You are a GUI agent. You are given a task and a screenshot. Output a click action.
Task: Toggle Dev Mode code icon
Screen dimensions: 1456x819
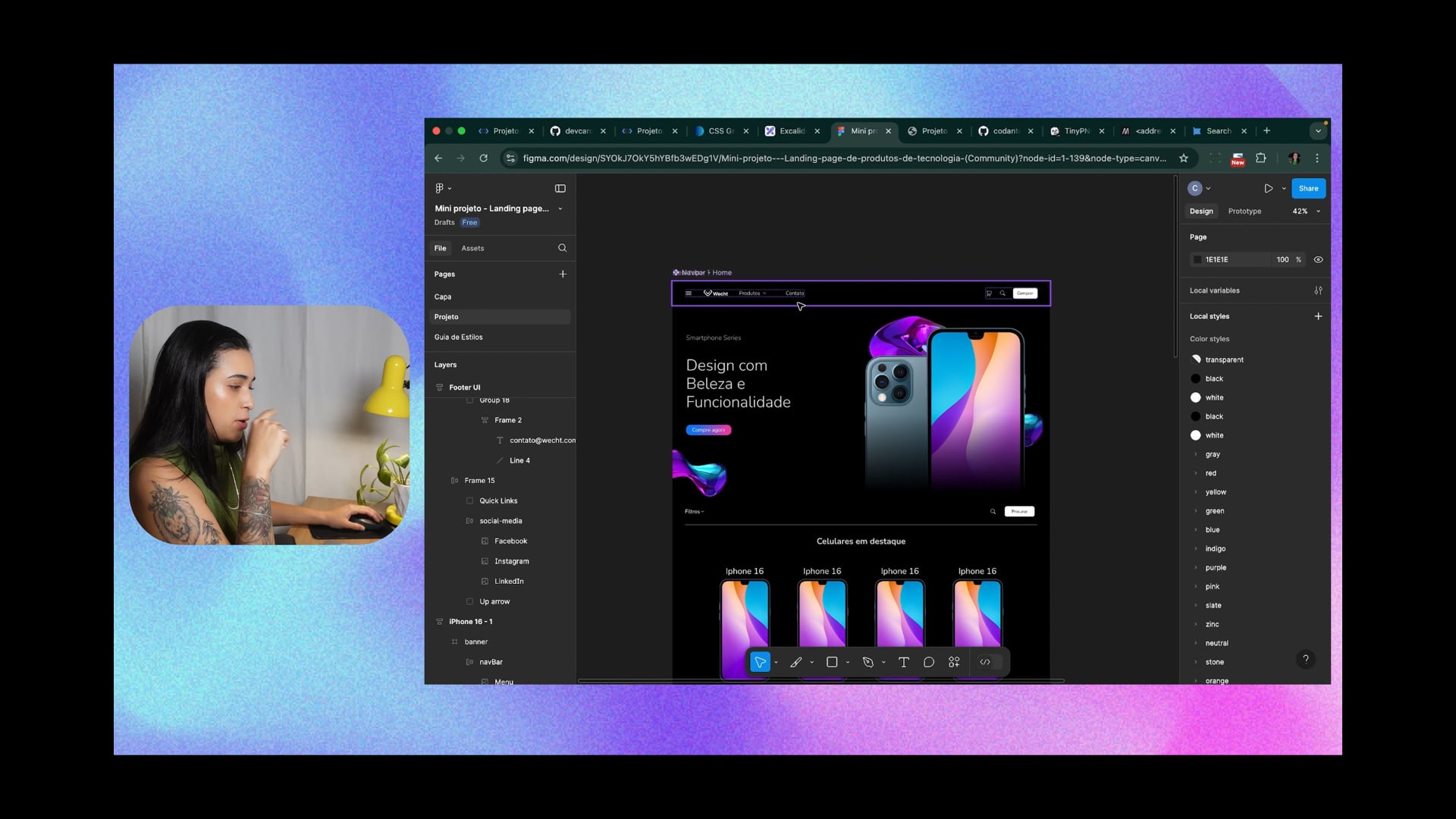[985, 662]
